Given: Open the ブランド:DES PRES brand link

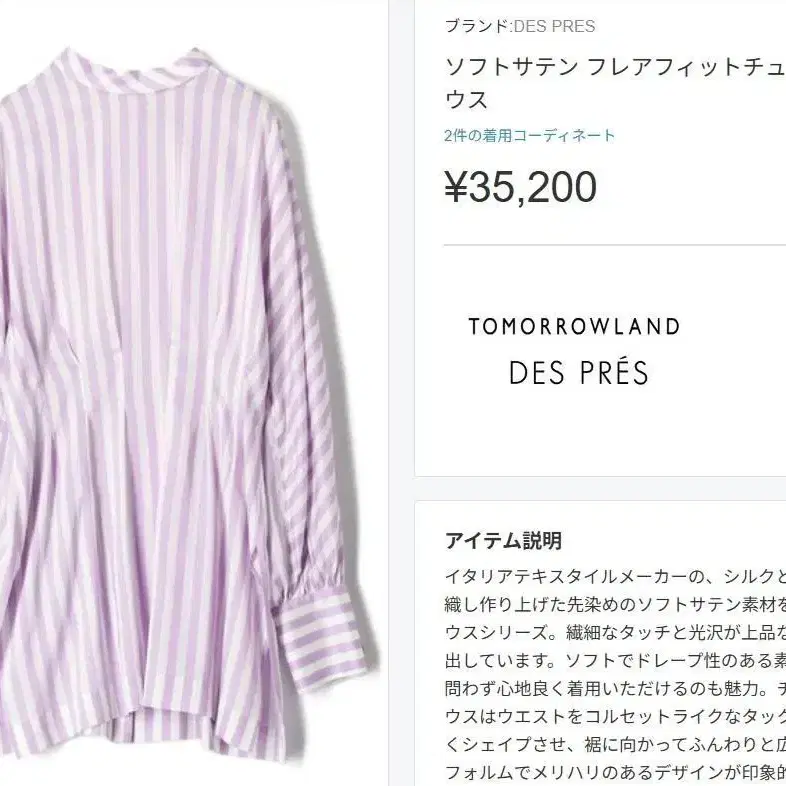Looking at the screenshot, I should pyautogui.click(x=520, y=26).
